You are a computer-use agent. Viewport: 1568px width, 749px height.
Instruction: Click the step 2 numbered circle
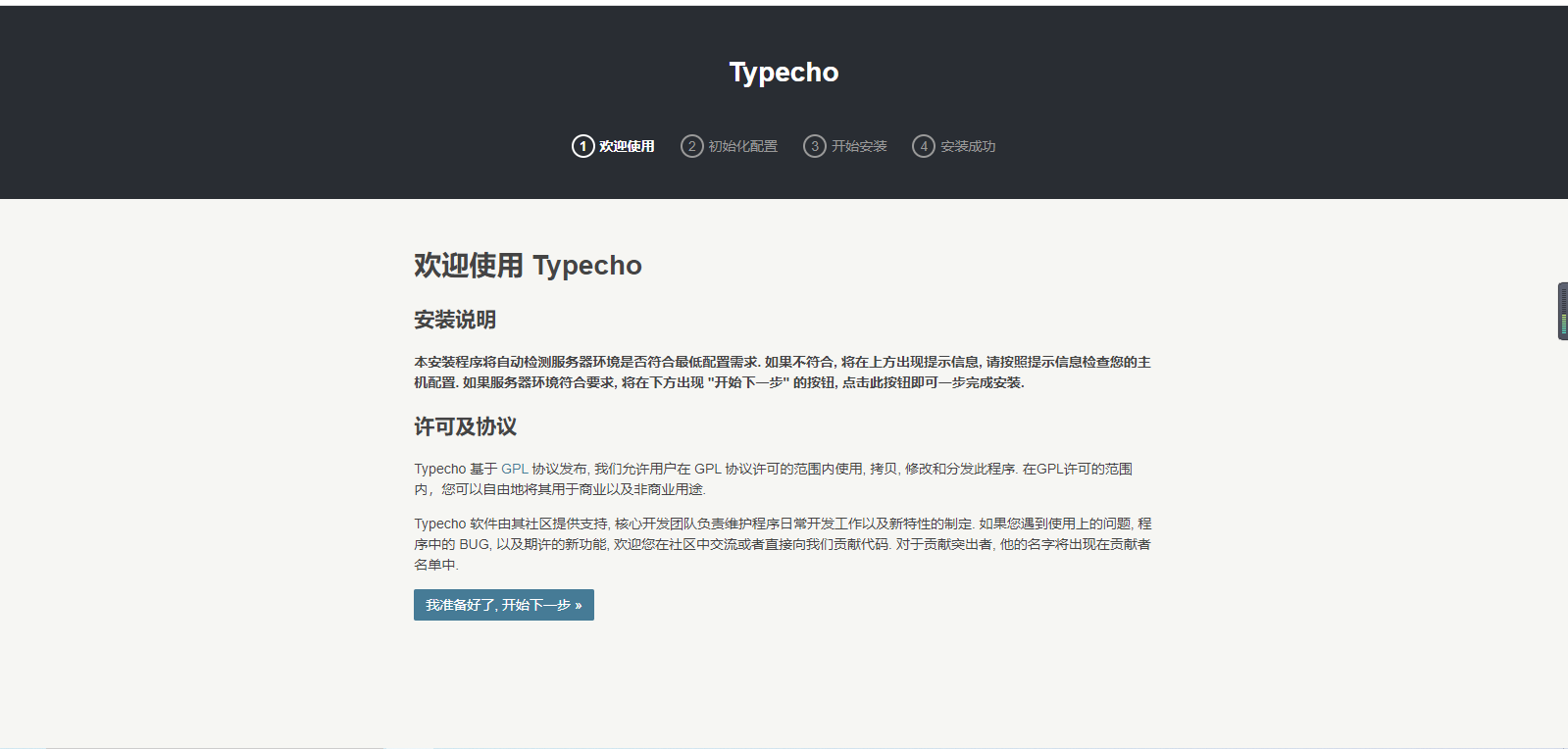click(691, 146)
